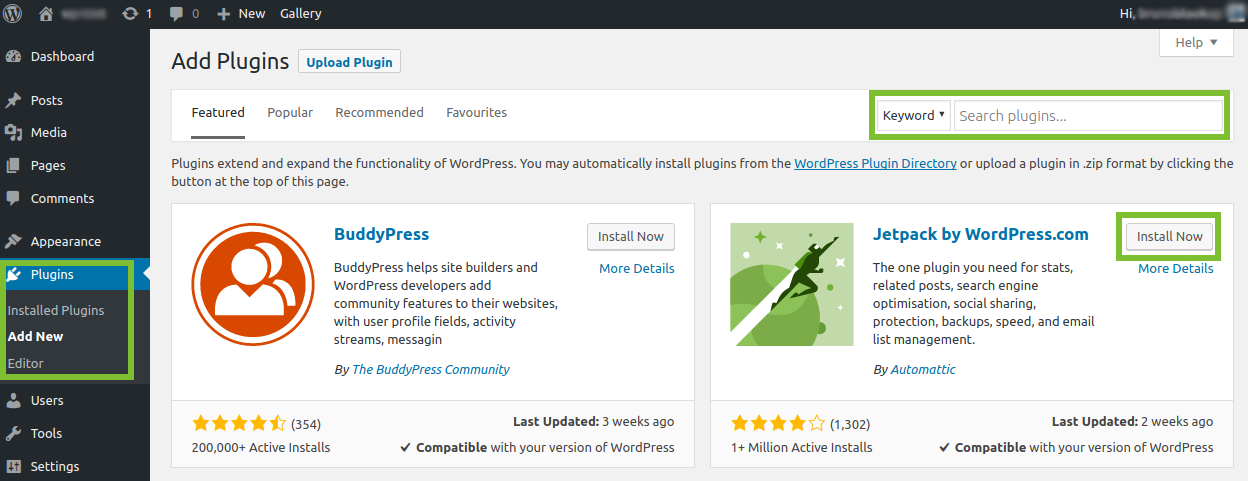Switch to the Popular tab
1248x481 pixels.
coord(290,113)
